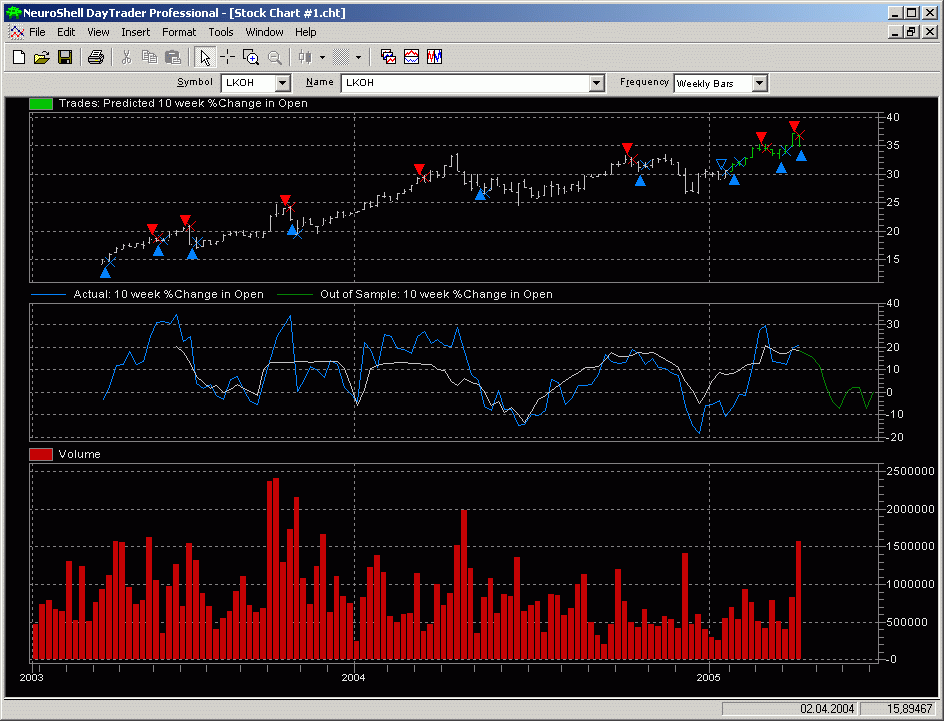The width and height of the screenshot is (944, 721).
Task: Click the Actual 10 week %Change legend label
Action: pyautogui.click(x=168, y=294)
